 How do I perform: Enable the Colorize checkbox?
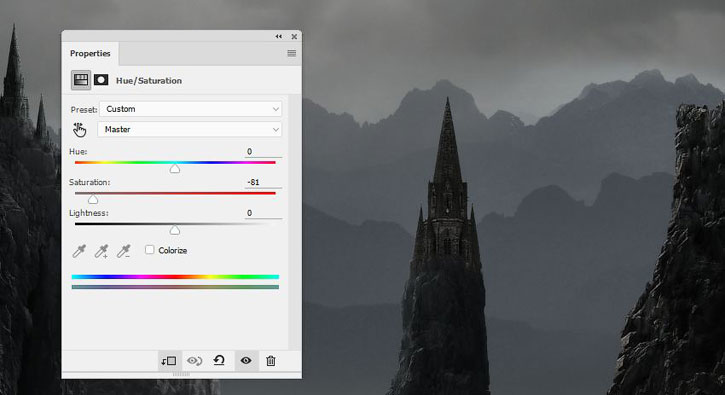coord(149,250)
